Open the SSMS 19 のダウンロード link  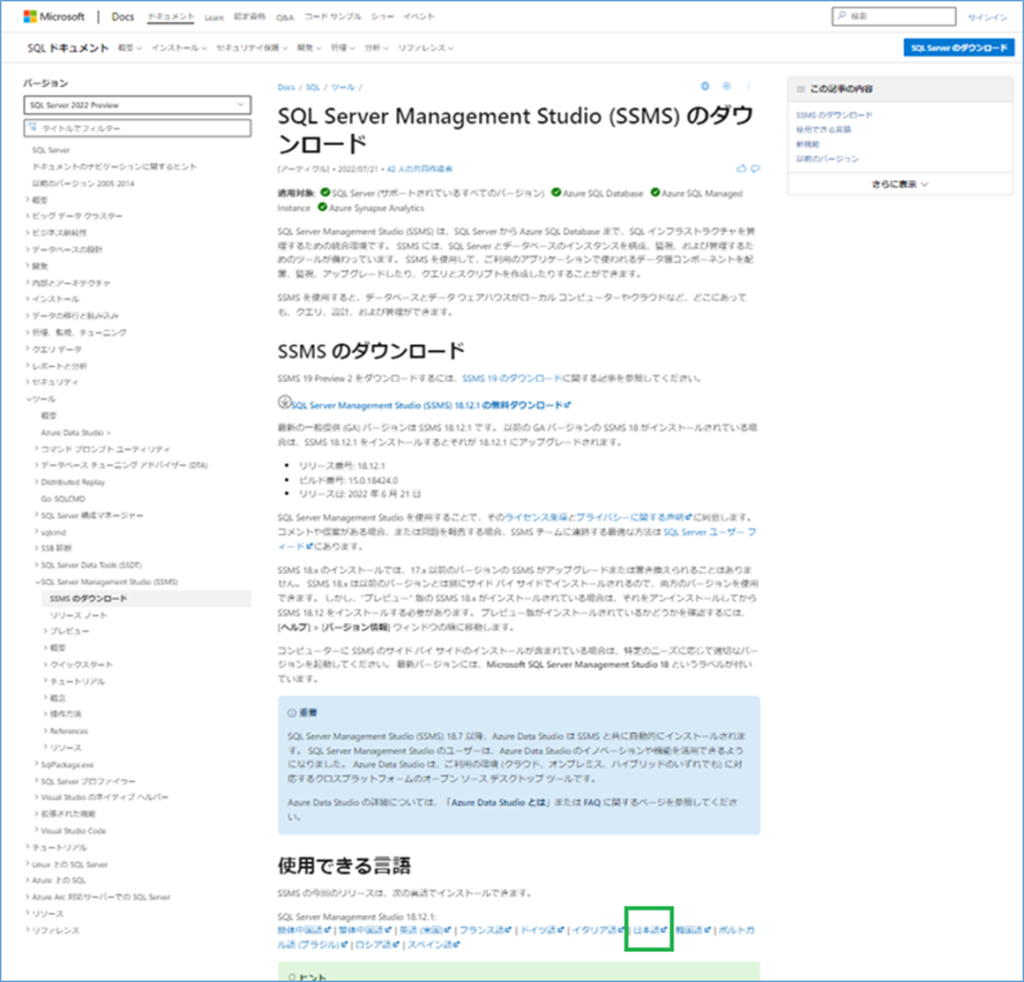pyautogui.click(x=511, y=378)
